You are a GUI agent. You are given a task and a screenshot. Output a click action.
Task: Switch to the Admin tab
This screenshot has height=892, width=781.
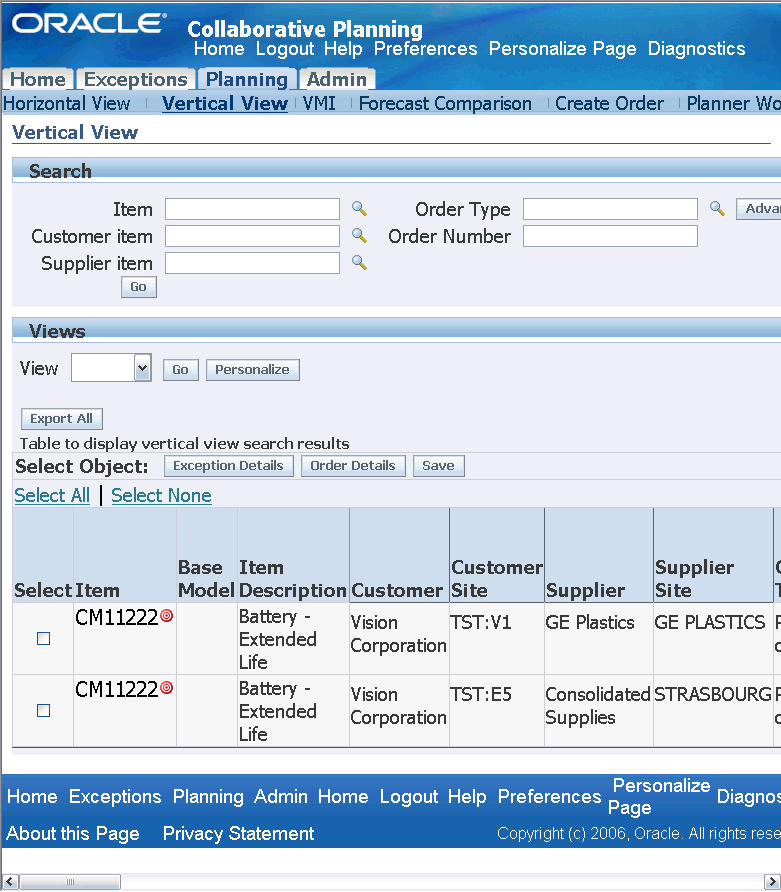[337, 79]
